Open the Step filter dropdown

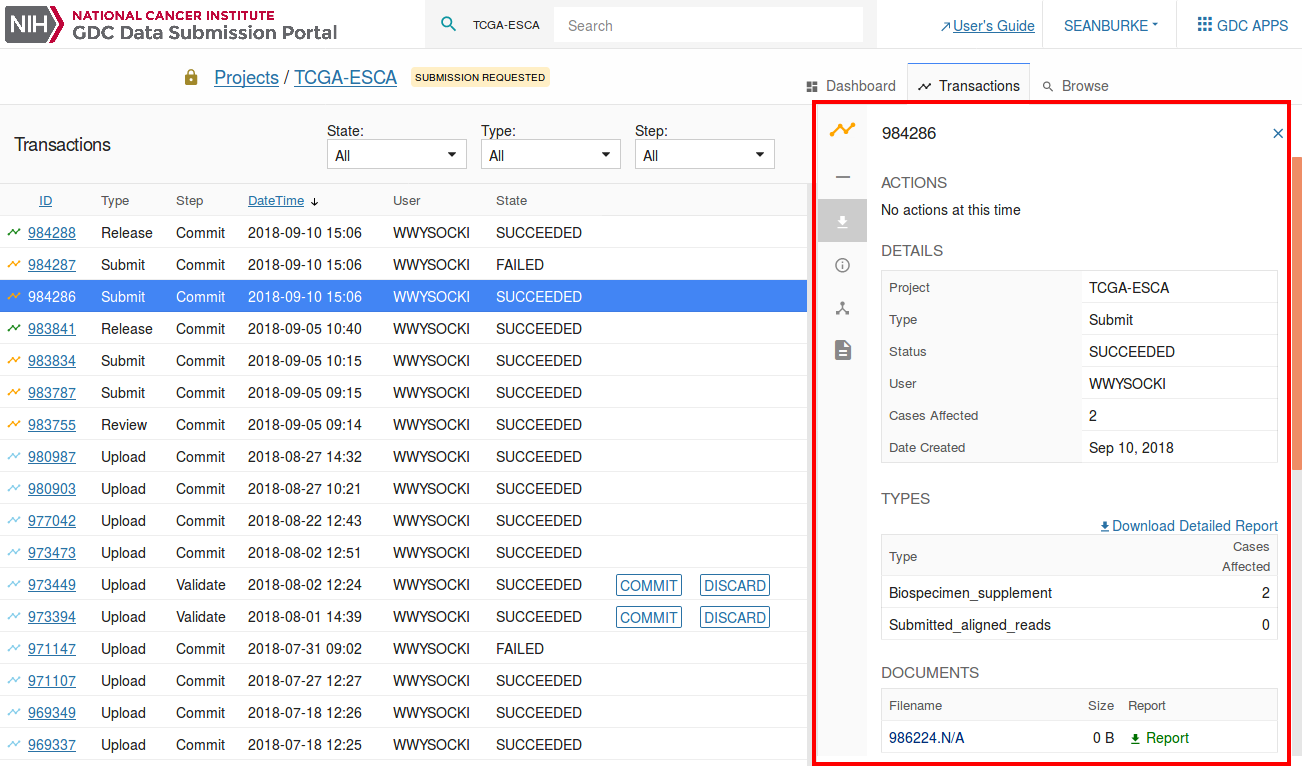pyautogui.click(x=704, y=155)
